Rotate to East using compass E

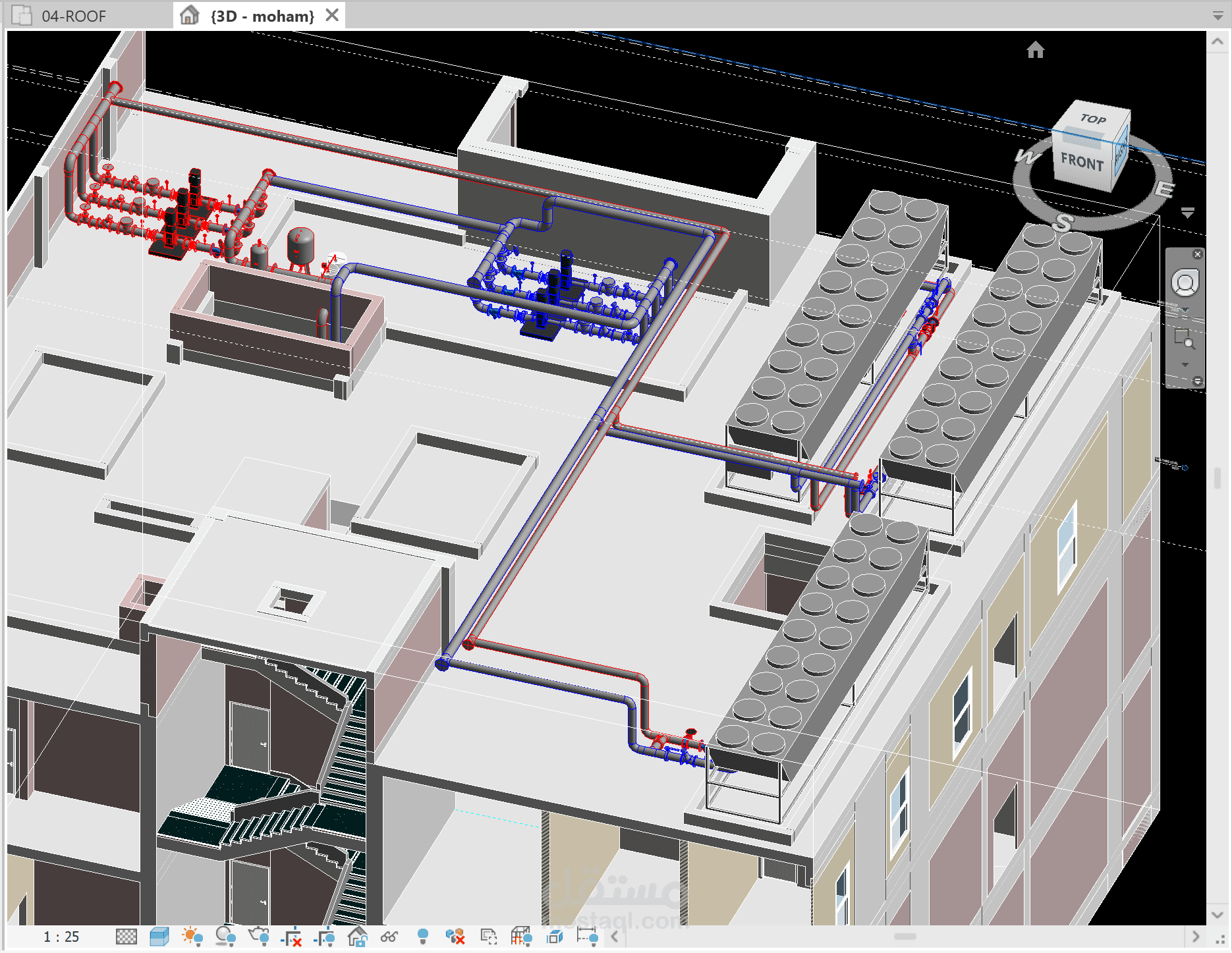1164,190
